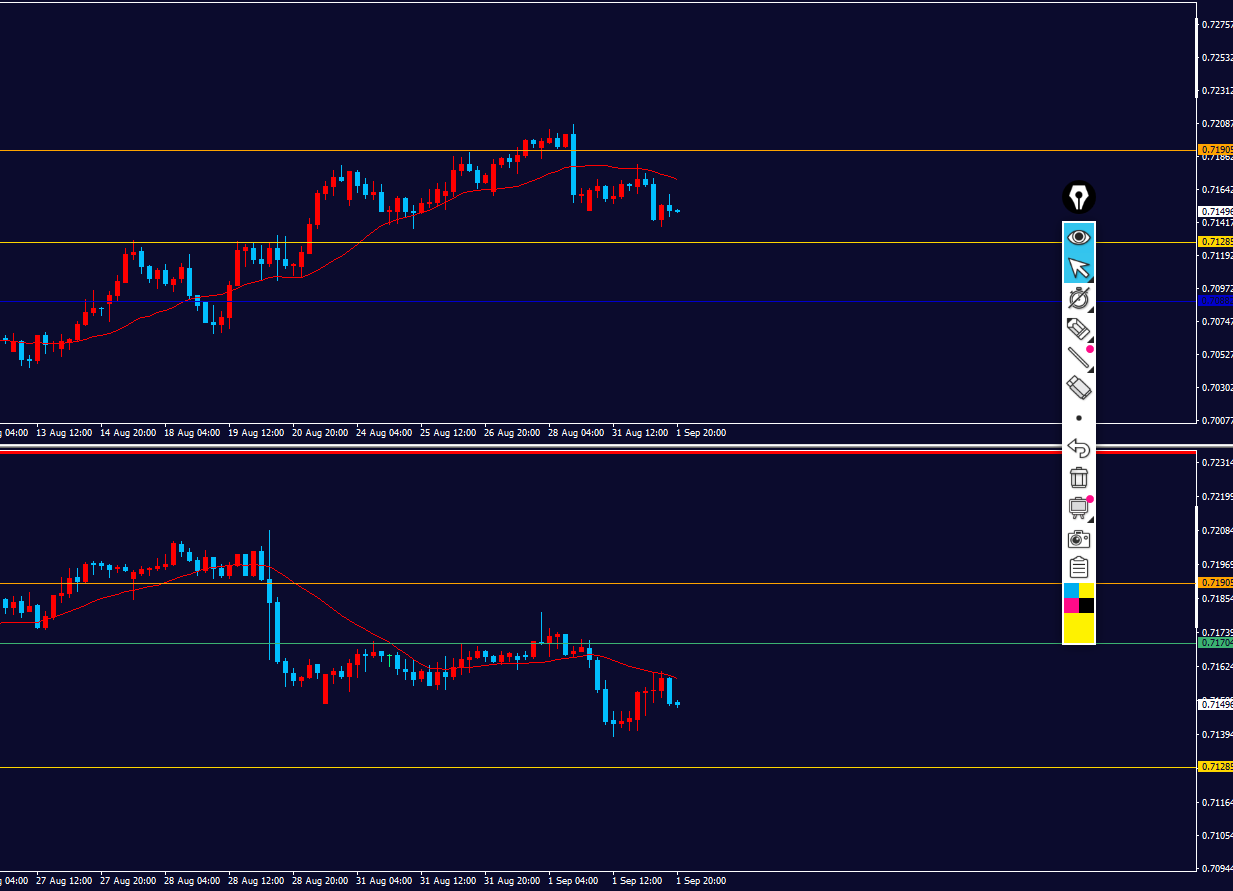
Task: Select the highlighter marker tool
Action: coord(1078,328)
